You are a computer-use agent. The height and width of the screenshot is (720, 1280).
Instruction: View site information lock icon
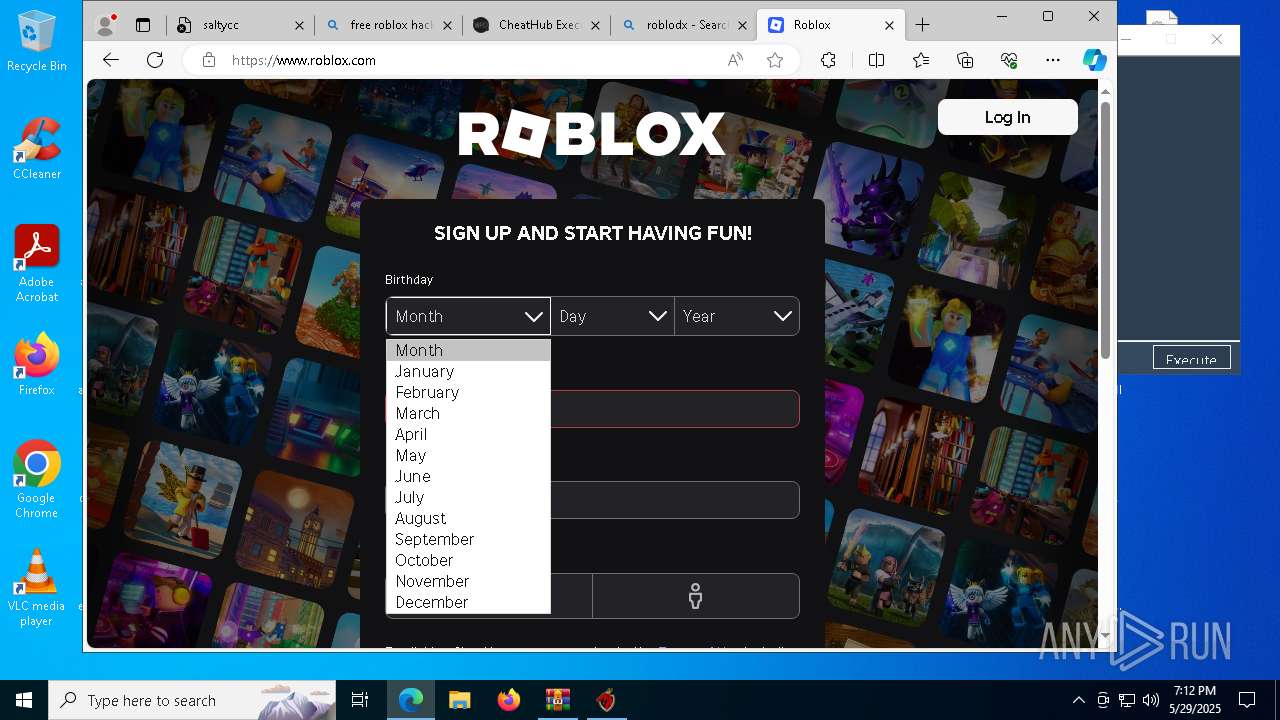pos(209,60)
